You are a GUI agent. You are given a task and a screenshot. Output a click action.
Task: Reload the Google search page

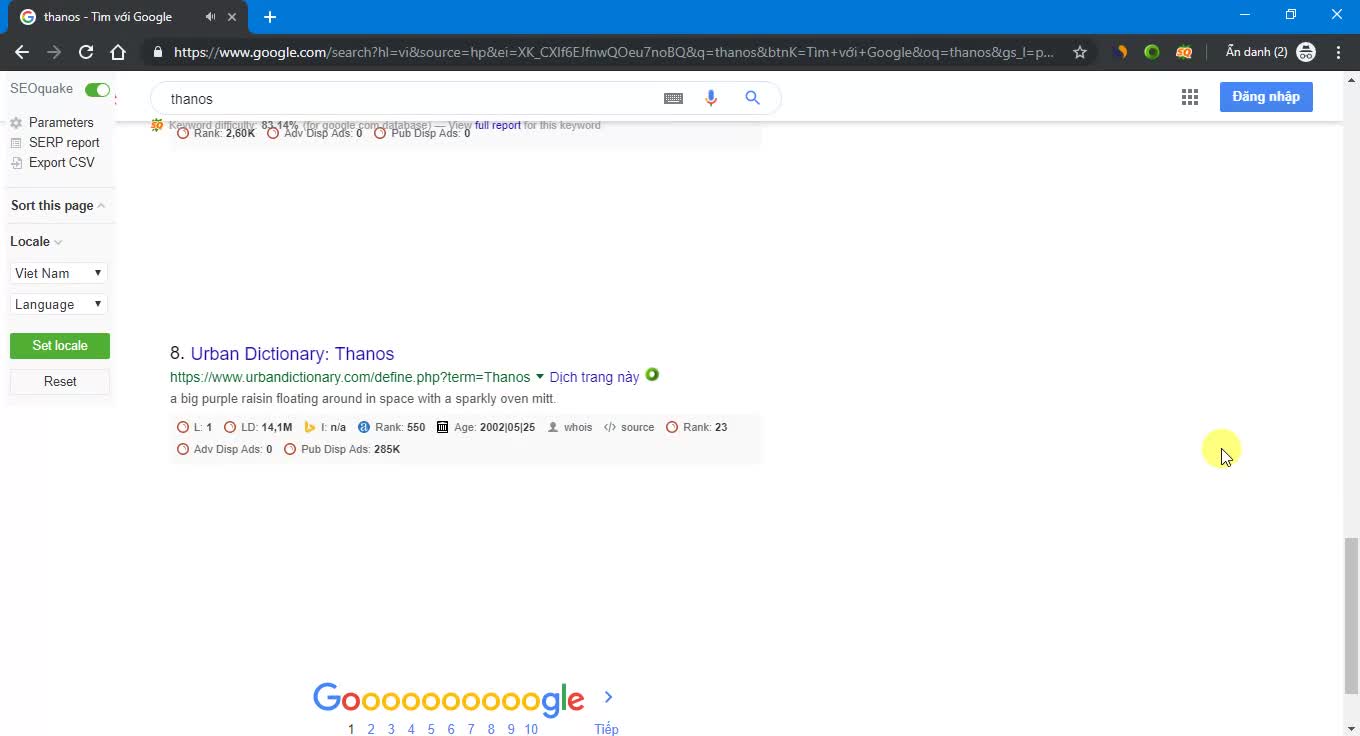pyautogui.click(x=86, y=52)
